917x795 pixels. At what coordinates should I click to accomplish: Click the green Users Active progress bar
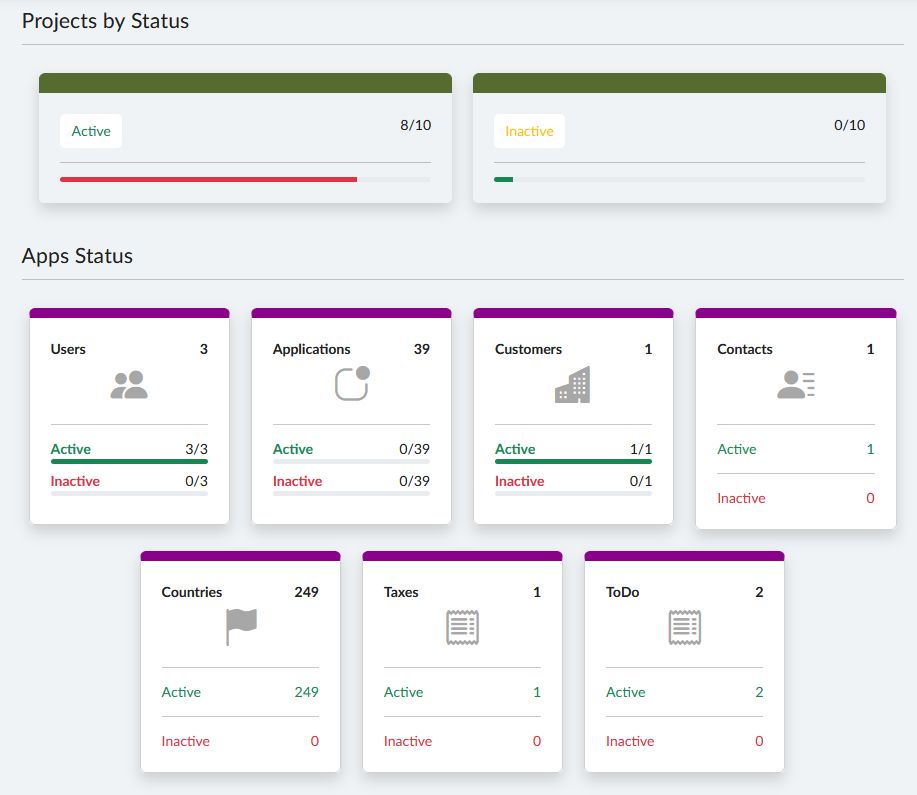129,461
